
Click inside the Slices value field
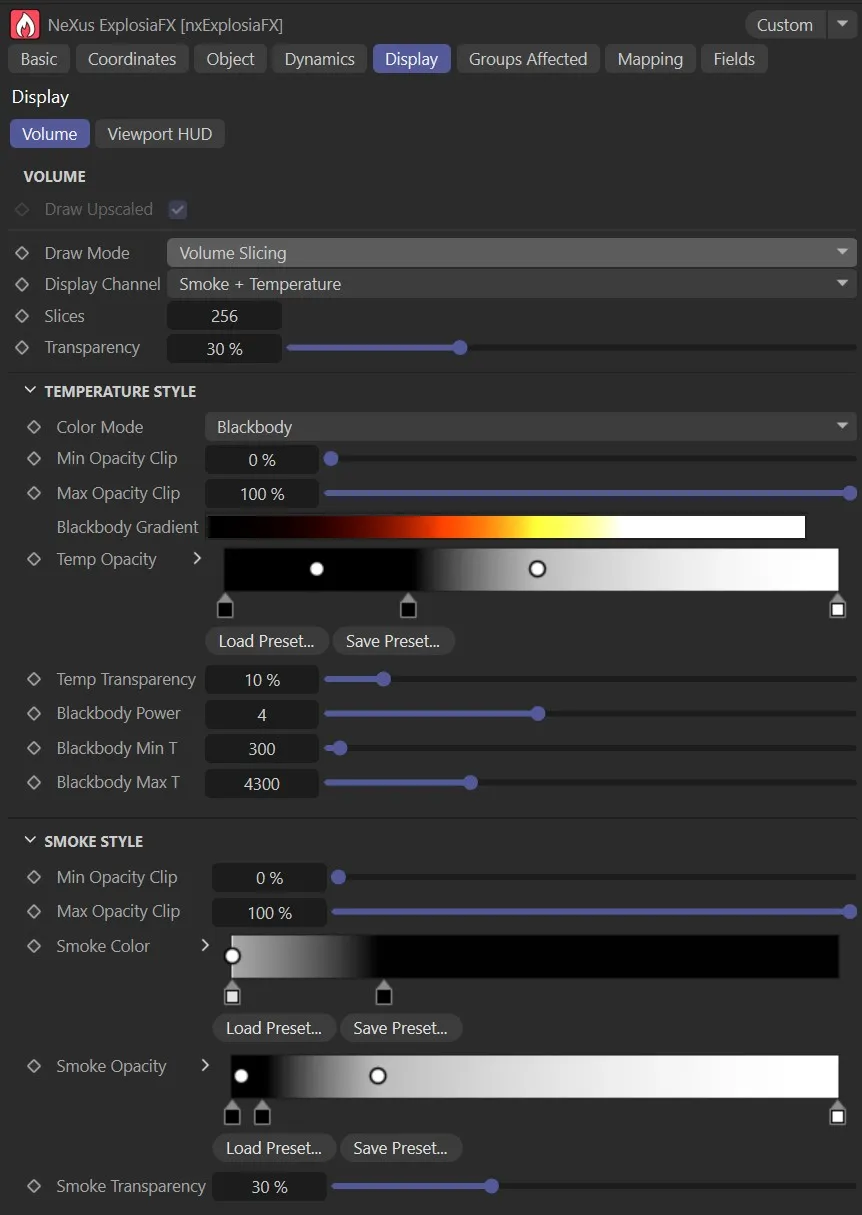pos(224,315)
